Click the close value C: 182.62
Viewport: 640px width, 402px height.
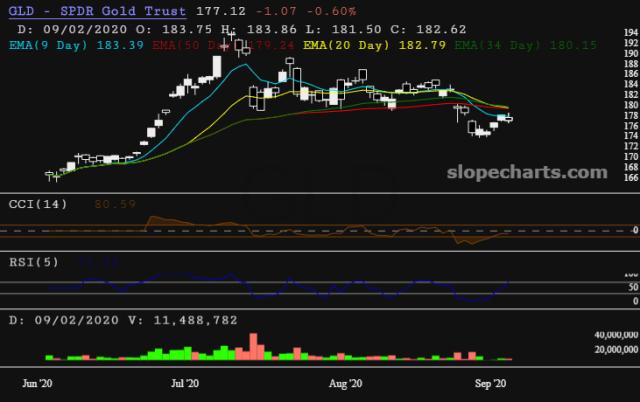tap(428, 29)
